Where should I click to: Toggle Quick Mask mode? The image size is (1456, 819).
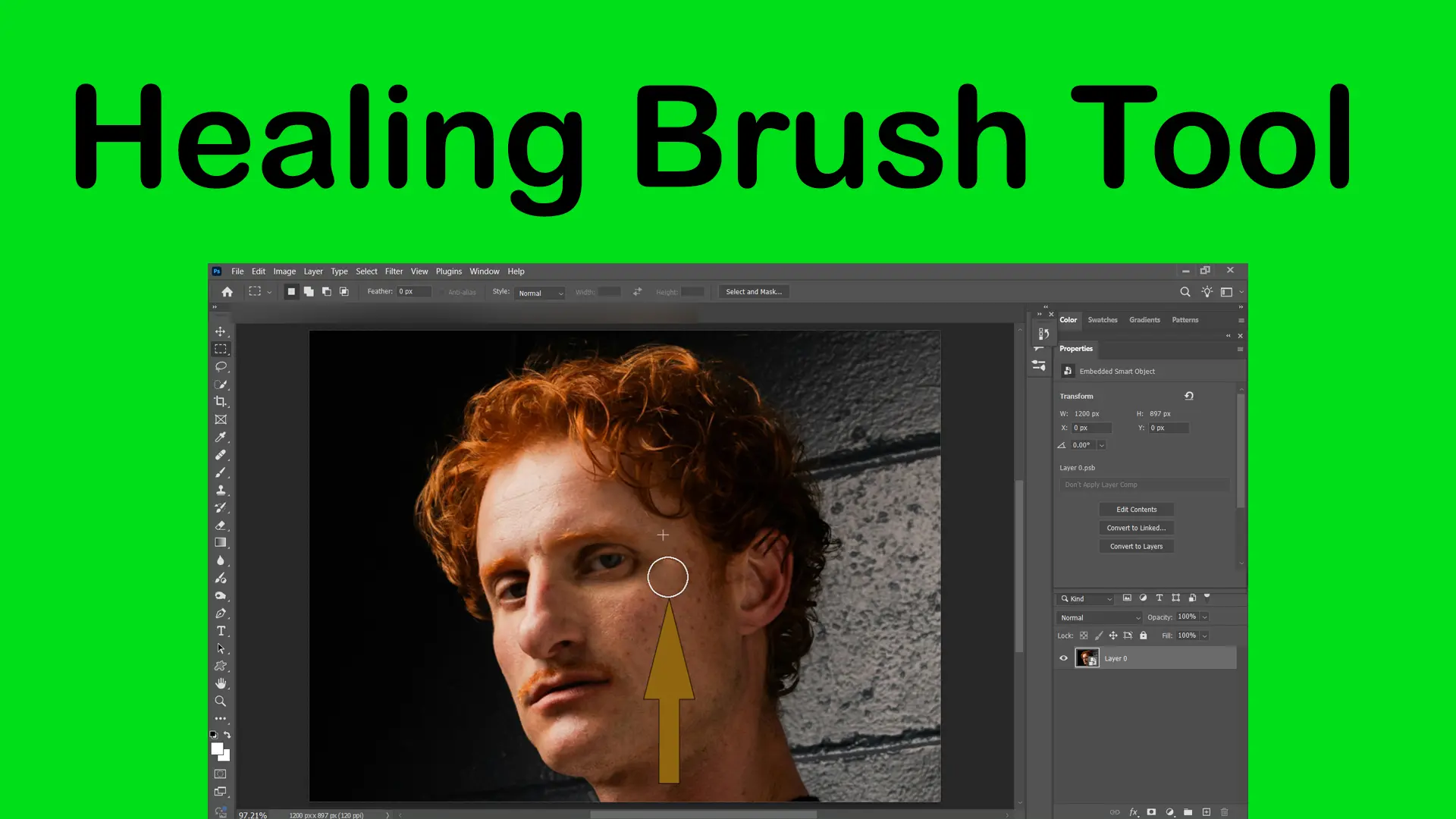[x=221, y=774]
